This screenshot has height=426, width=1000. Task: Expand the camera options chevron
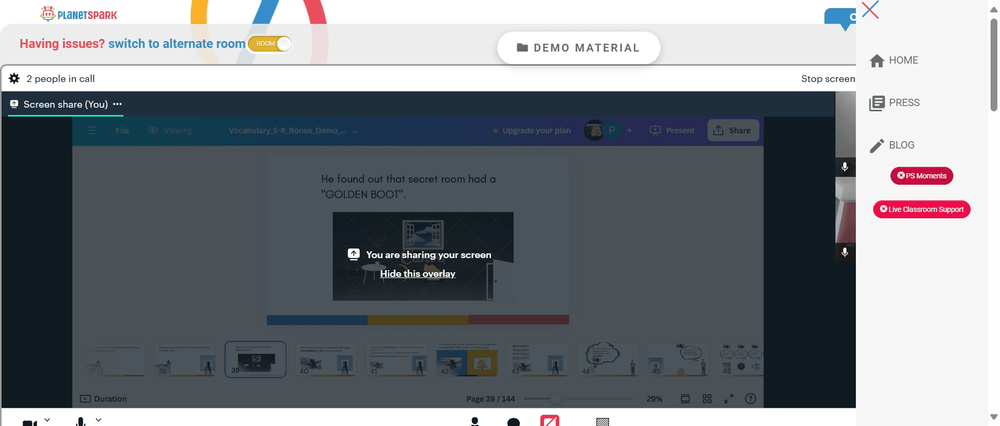tap(47, 419)
